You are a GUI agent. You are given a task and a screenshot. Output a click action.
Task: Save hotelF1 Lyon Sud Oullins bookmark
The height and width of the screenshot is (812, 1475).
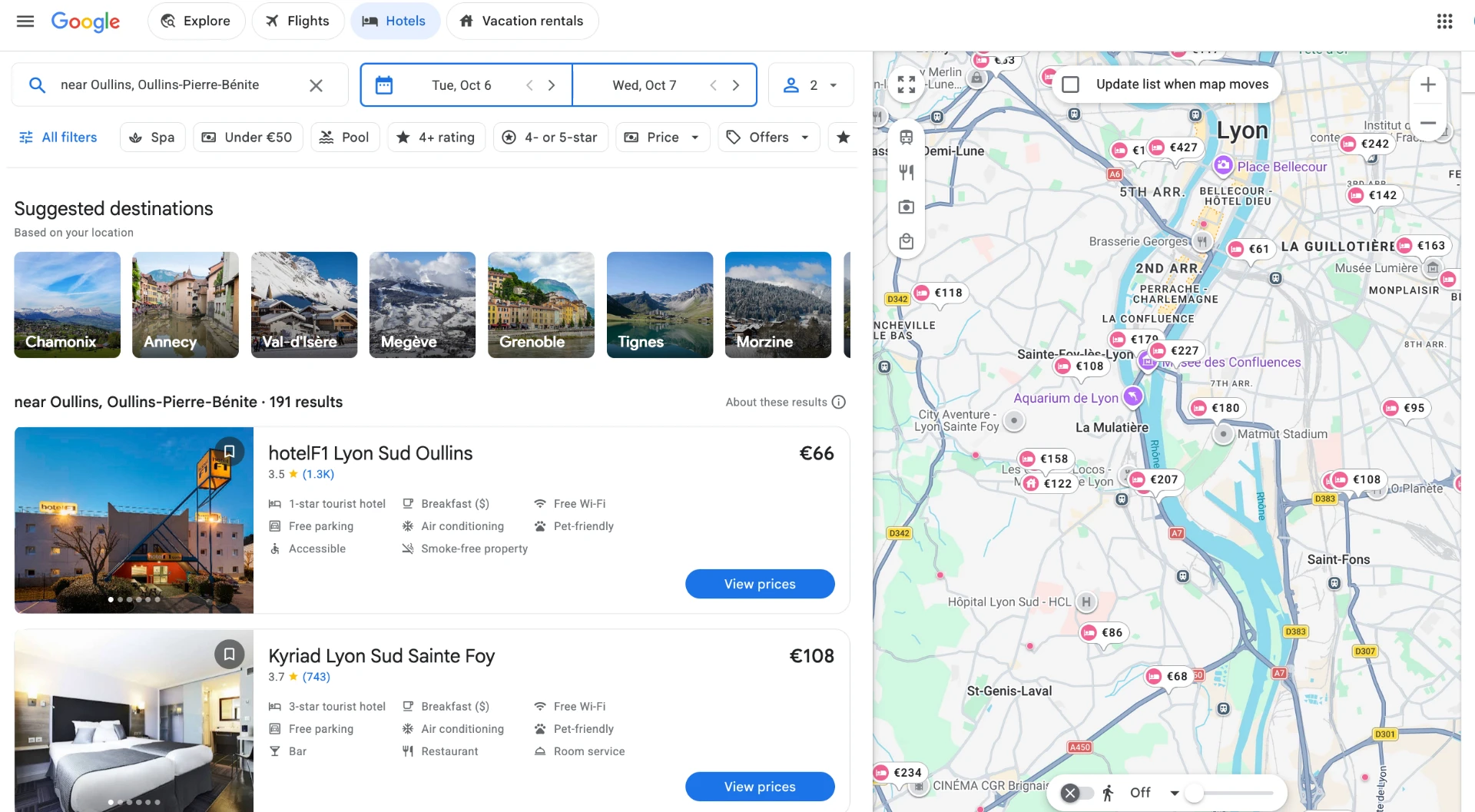click(229, 452)
